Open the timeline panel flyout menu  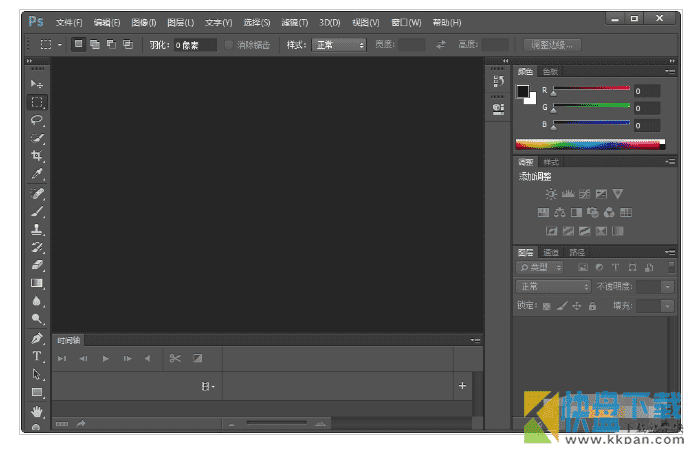[x=475, y=340]
